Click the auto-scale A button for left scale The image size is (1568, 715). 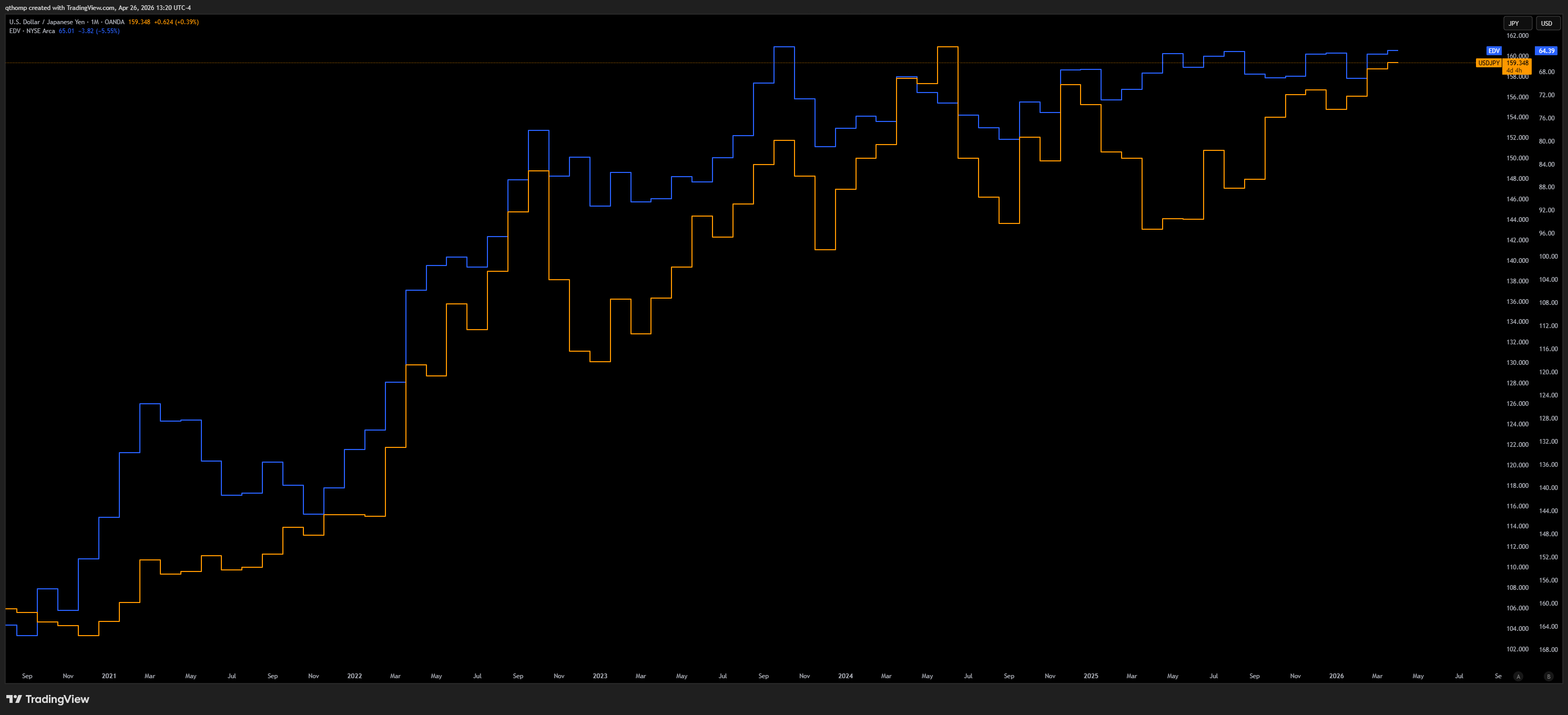tap(1518, 676)
